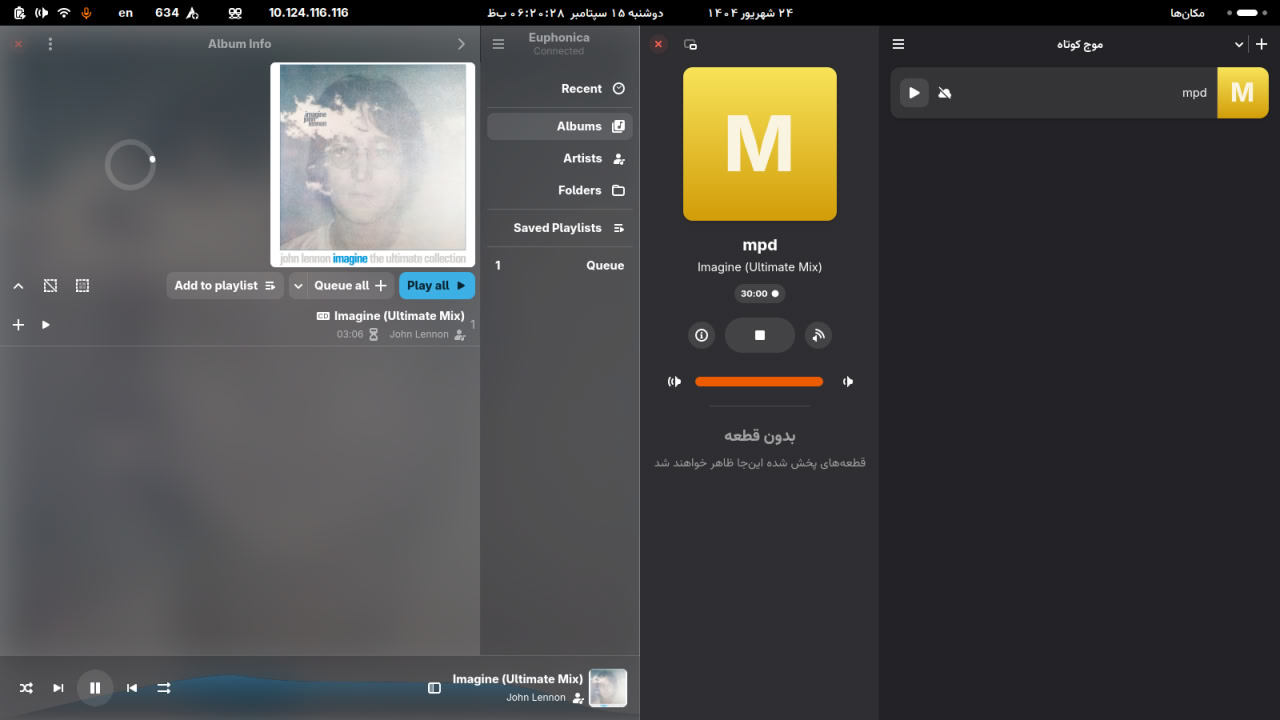Toggle the sidebar pane icon in player bar
Image resolution: width=1280 pixels, height=720 pixels.
[434, 688]
